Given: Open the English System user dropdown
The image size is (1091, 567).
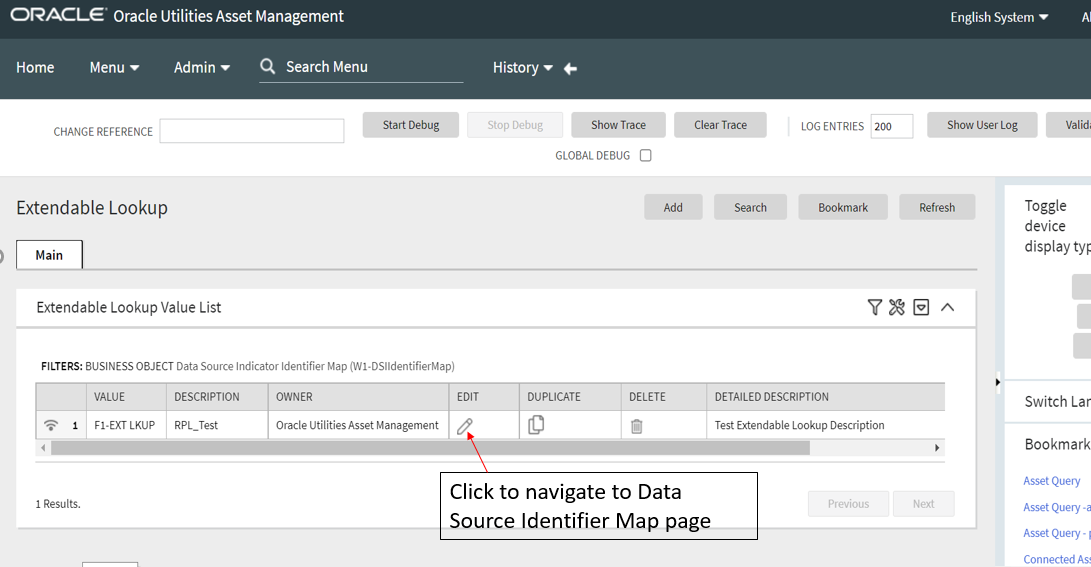Looking at the screenshot, I should pos(999,17).
